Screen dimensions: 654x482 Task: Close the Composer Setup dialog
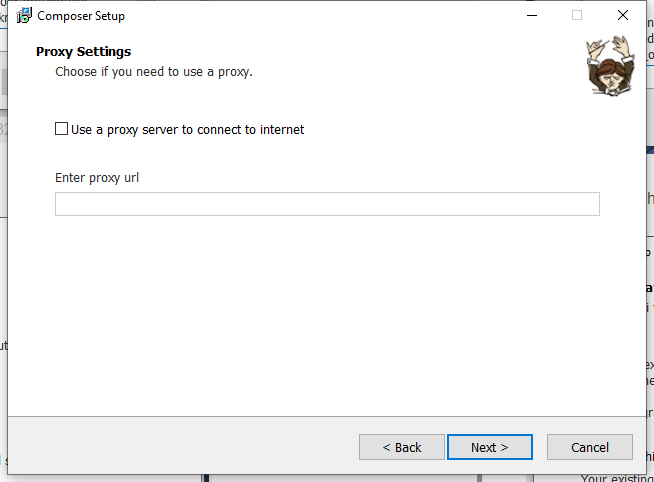[x=623, y=16]
